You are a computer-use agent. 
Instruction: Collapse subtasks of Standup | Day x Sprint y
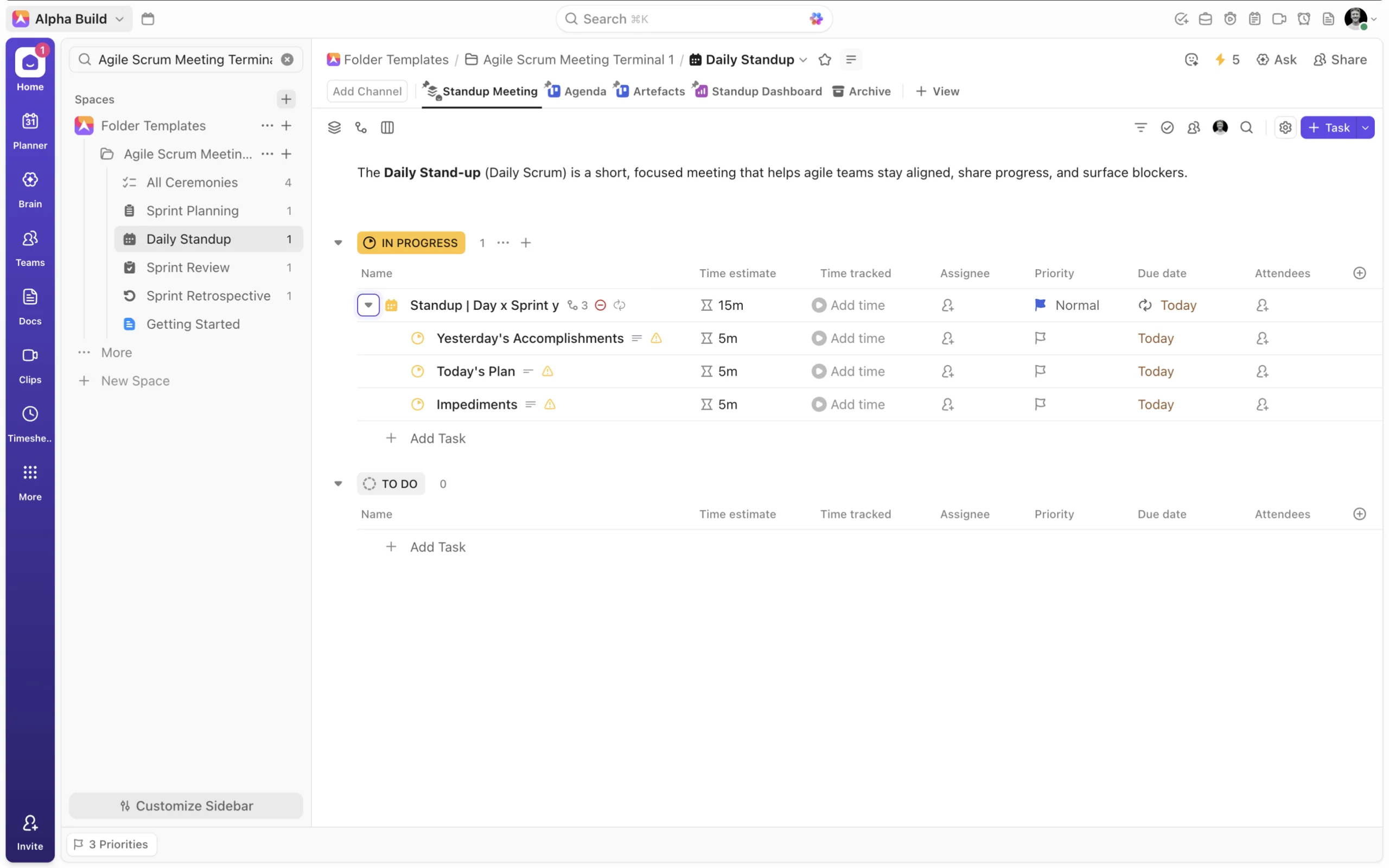point(368,305)
